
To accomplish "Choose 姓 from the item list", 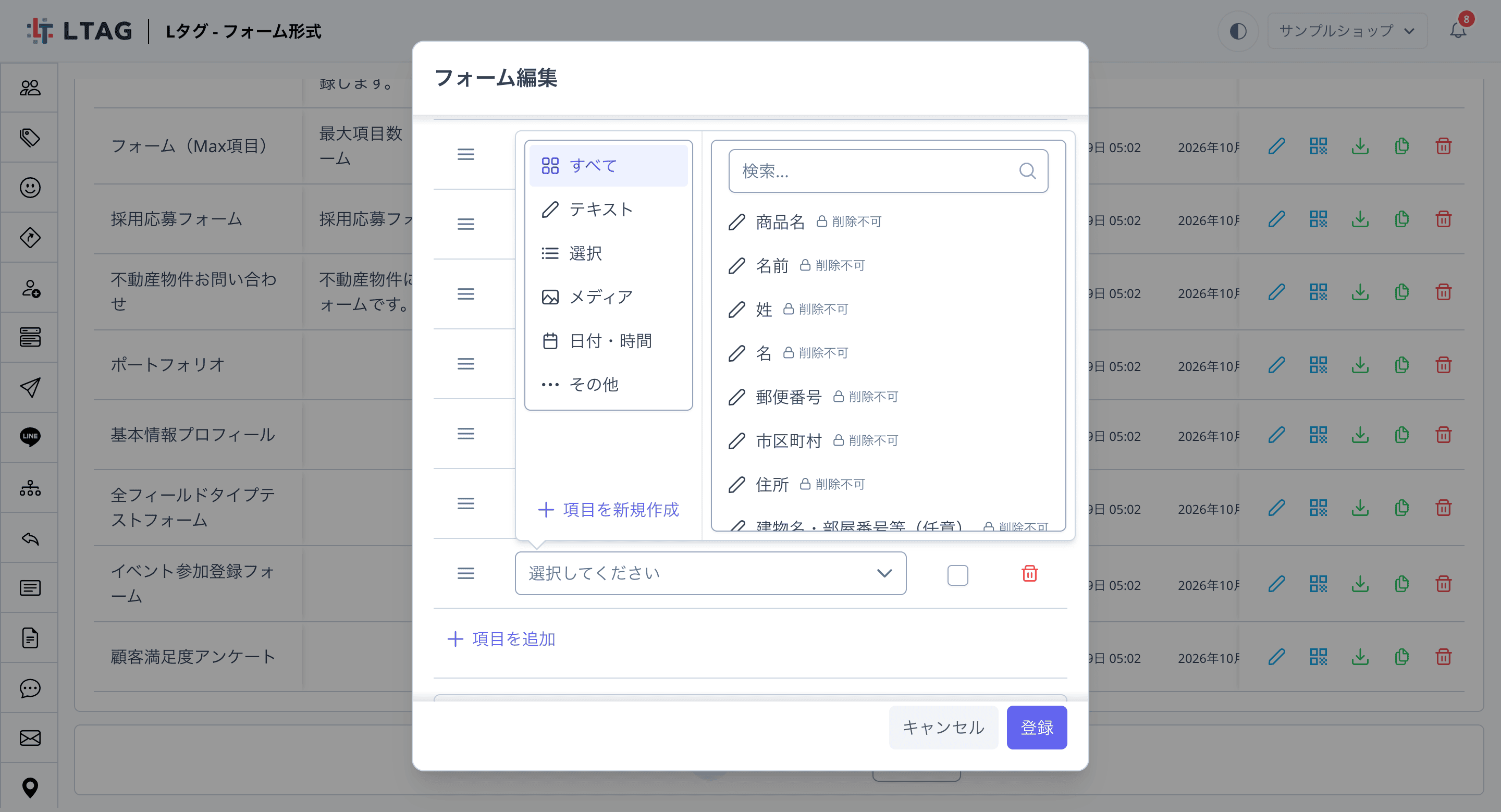I will (888, 309).
